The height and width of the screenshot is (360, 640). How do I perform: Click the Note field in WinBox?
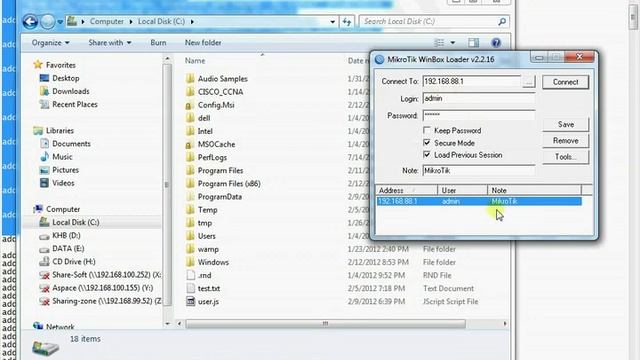point(479,171)
